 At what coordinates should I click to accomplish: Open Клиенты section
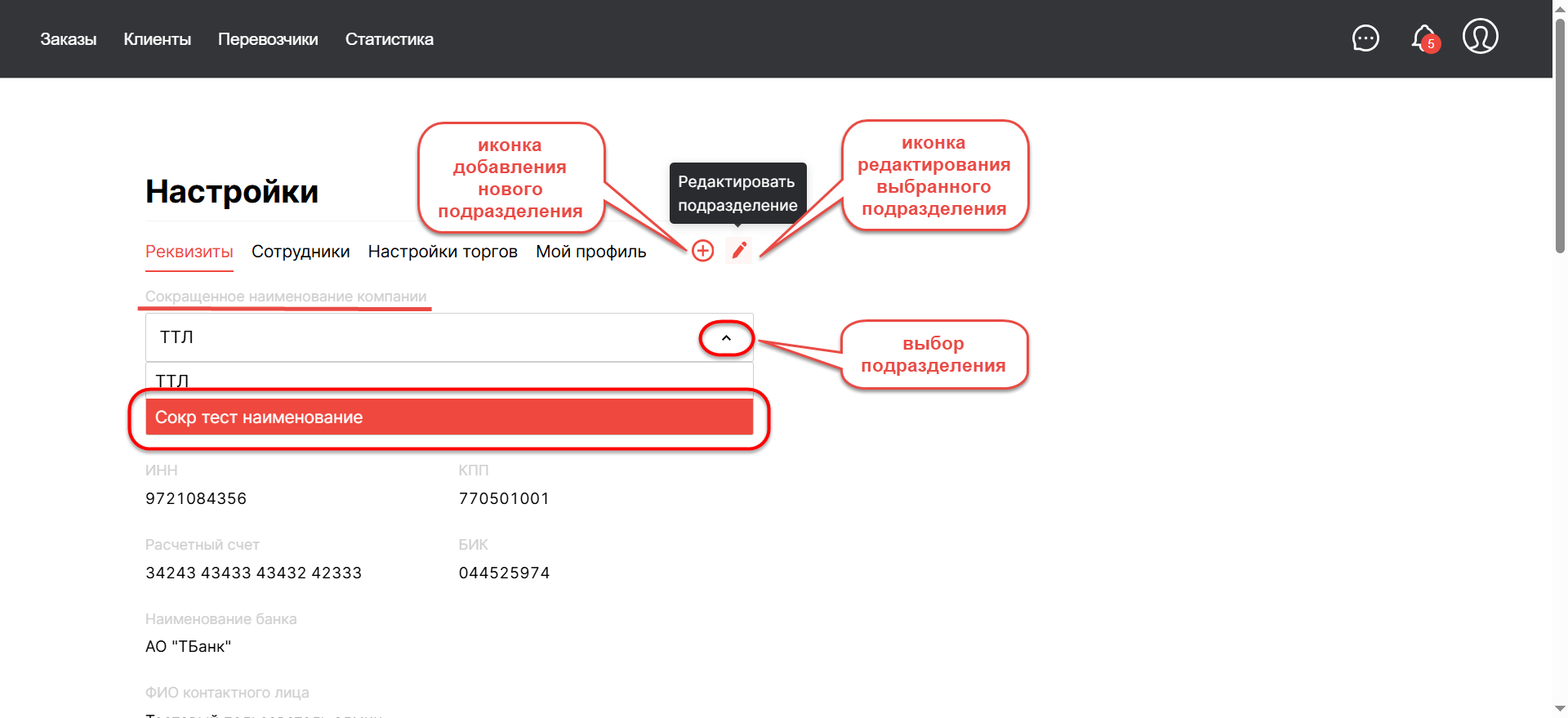tap(157, 39)
